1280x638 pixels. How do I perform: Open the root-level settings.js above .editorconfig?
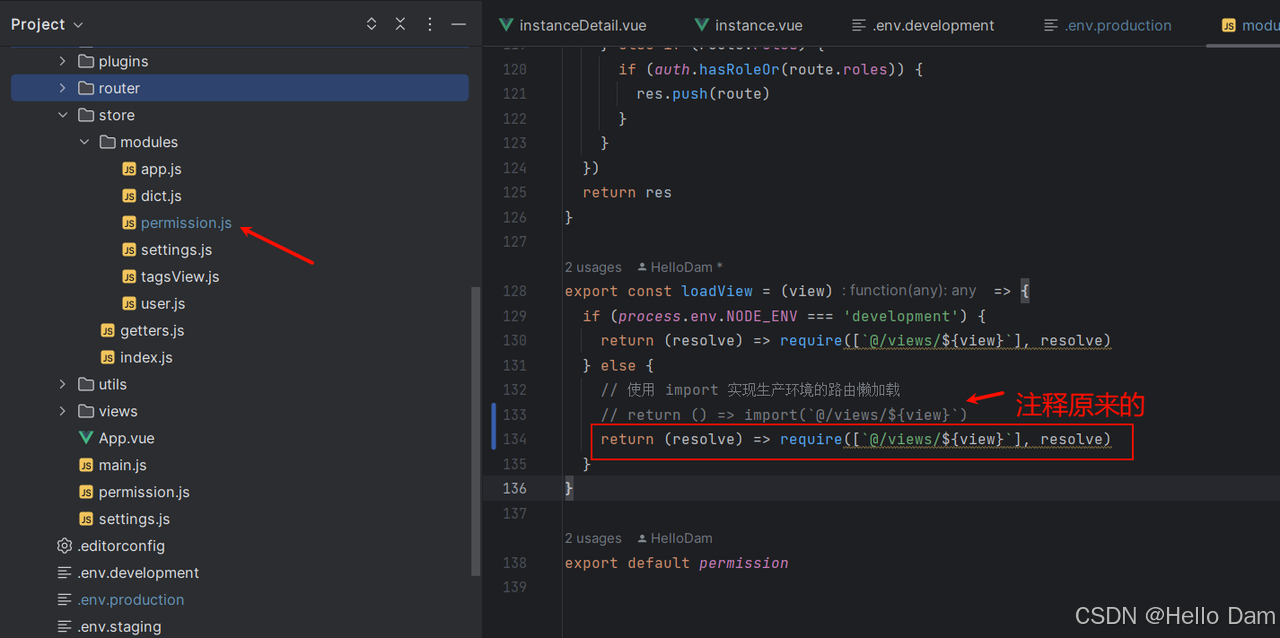point(134,519)
